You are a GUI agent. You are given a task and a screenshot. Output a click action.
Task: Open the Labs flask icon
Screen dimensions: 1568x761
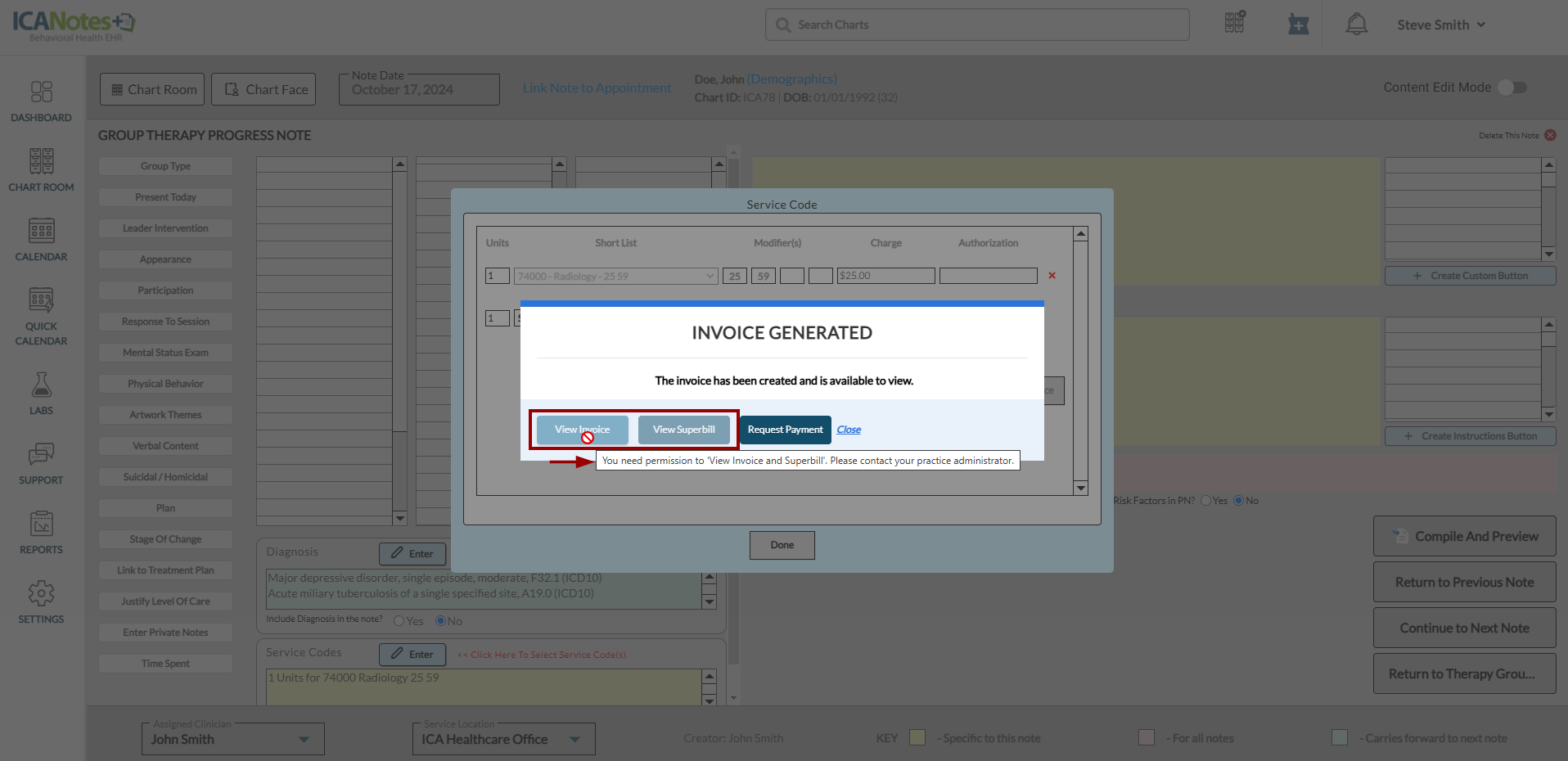(41, 385)
